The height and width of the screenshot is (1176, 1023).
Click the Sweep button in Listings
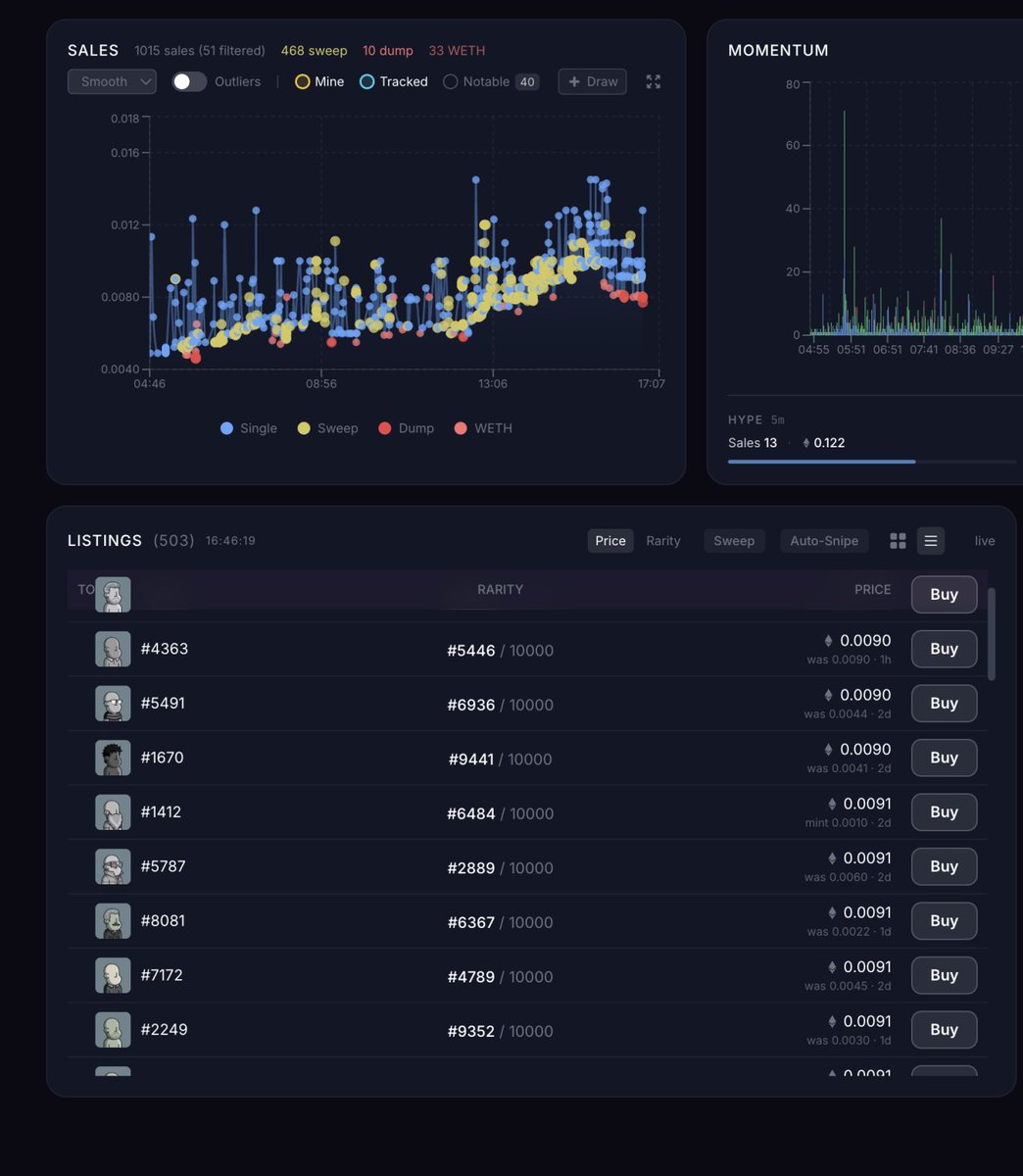(x=734, y=540)
